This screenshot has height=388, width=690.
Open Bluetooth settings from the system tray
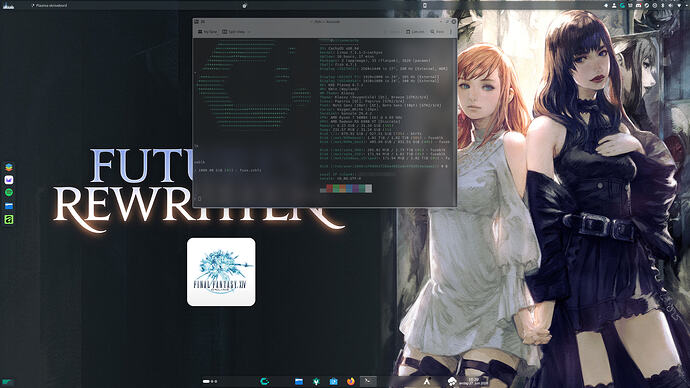pyautogui.click(x=663, y=5)
